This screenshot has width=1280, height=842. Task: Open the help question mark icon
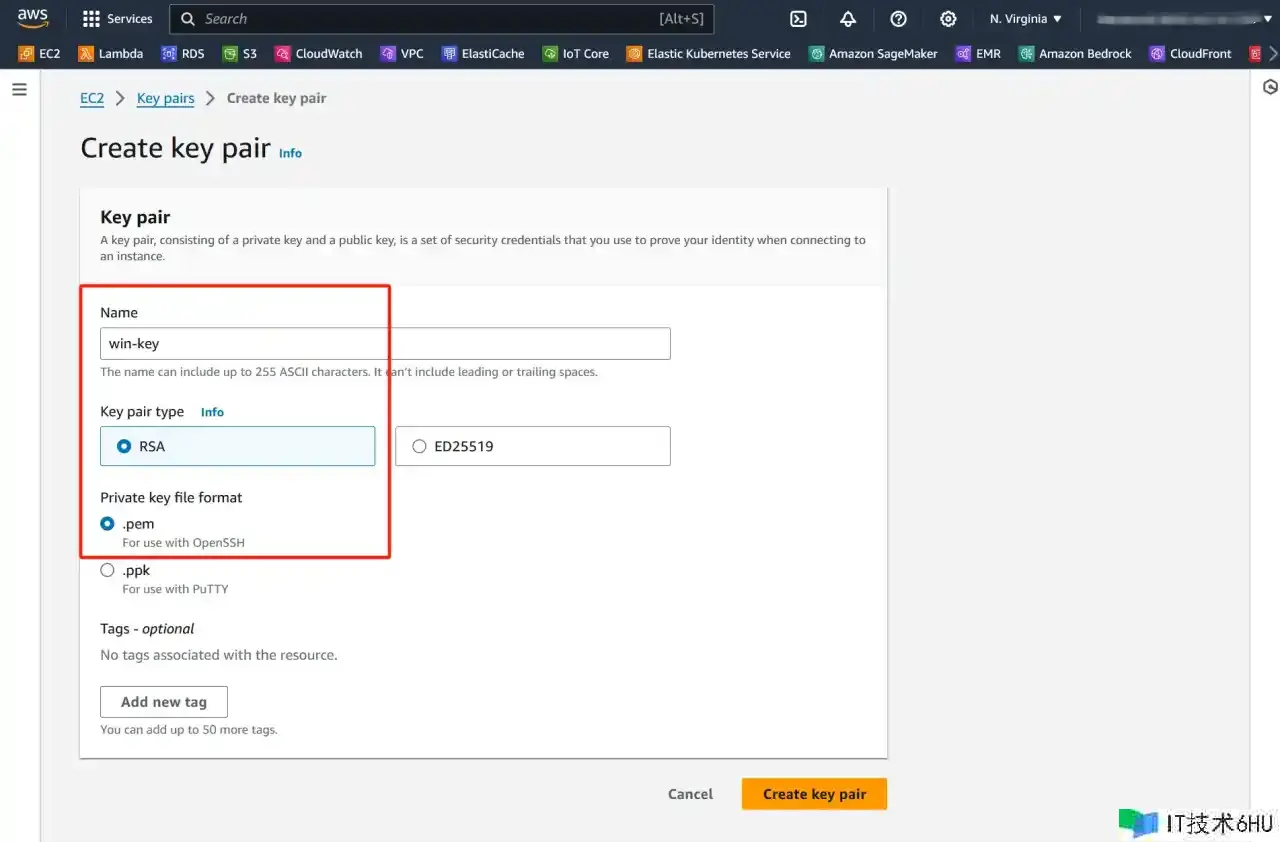[898, 19]
